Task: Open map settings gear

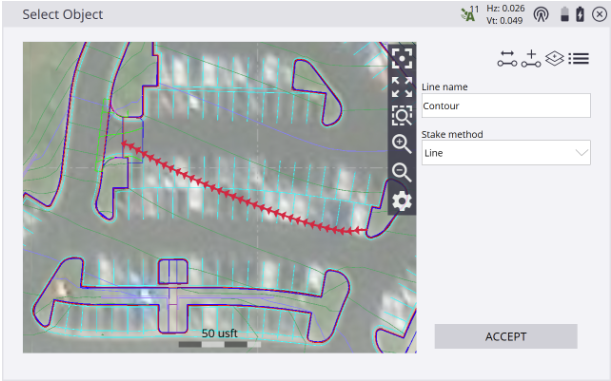Action: 402,201
